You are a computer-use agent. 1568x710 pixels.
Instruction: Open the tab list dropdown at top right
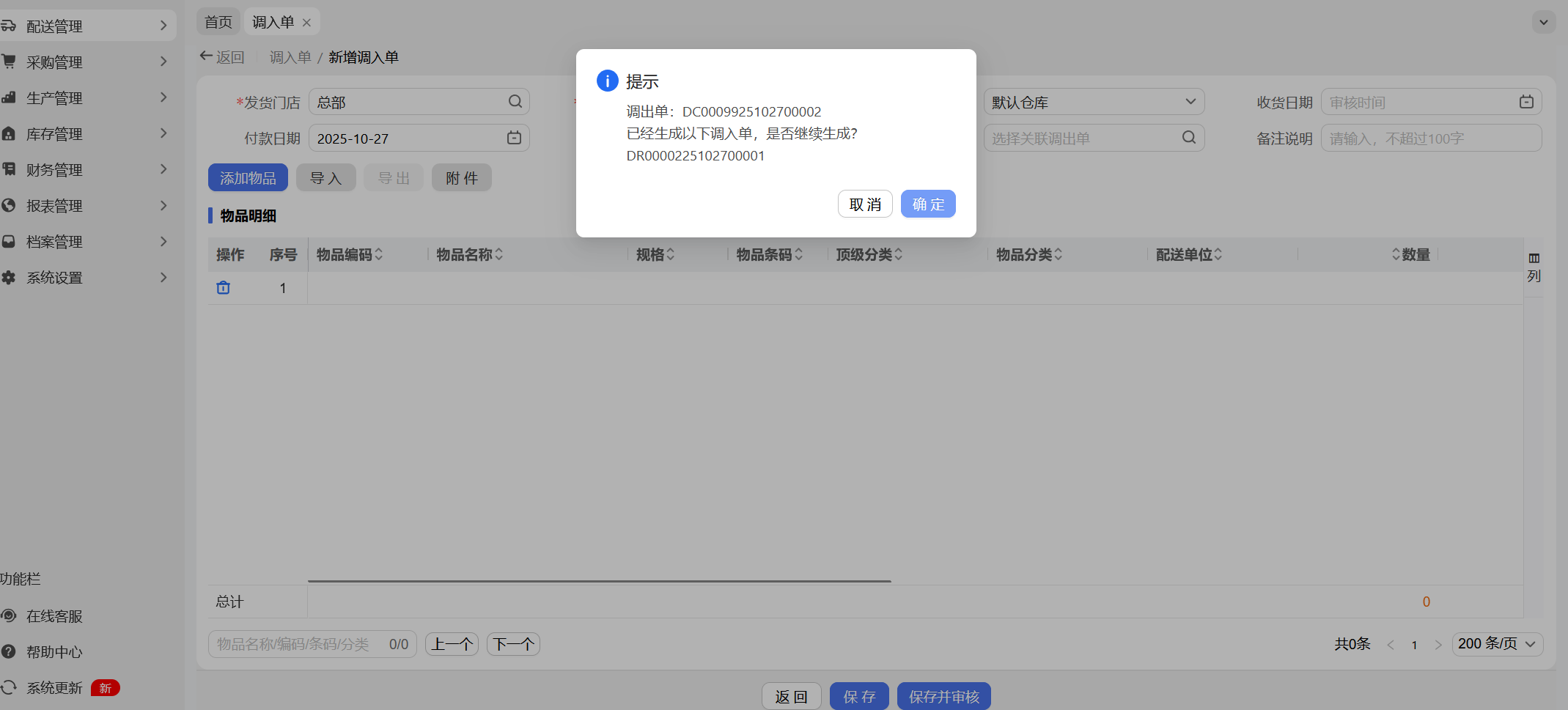point(1544,22)
